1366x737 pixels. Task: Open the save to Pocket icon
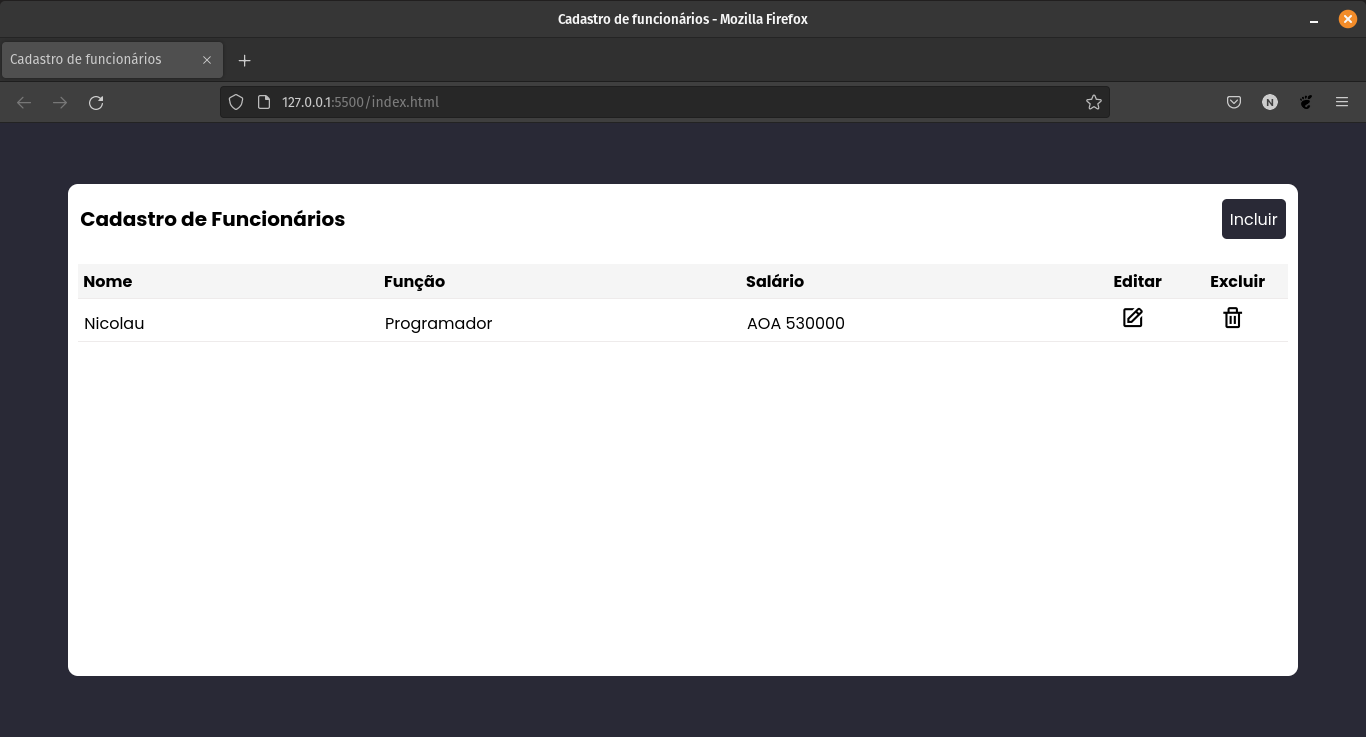click(x=1234, y=102)
